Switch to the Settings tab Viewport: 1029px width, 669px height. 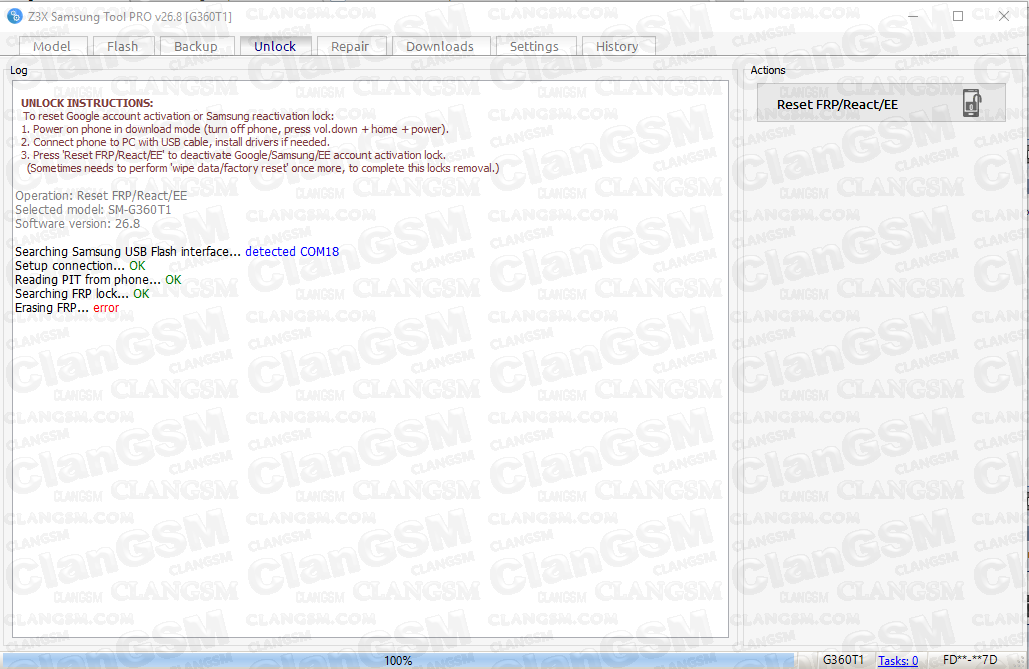click(x=534, y=46)
